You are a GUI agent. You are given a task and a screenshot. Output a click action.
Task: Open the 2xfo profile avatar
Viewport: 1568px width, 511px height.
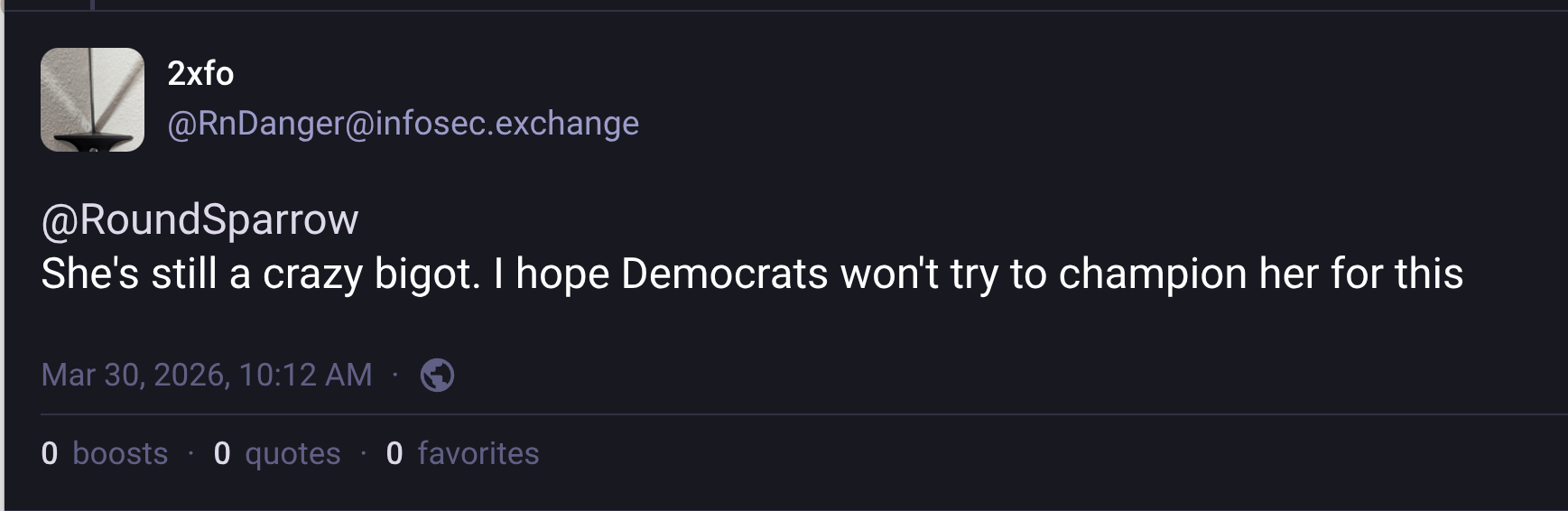coord(92,99)
